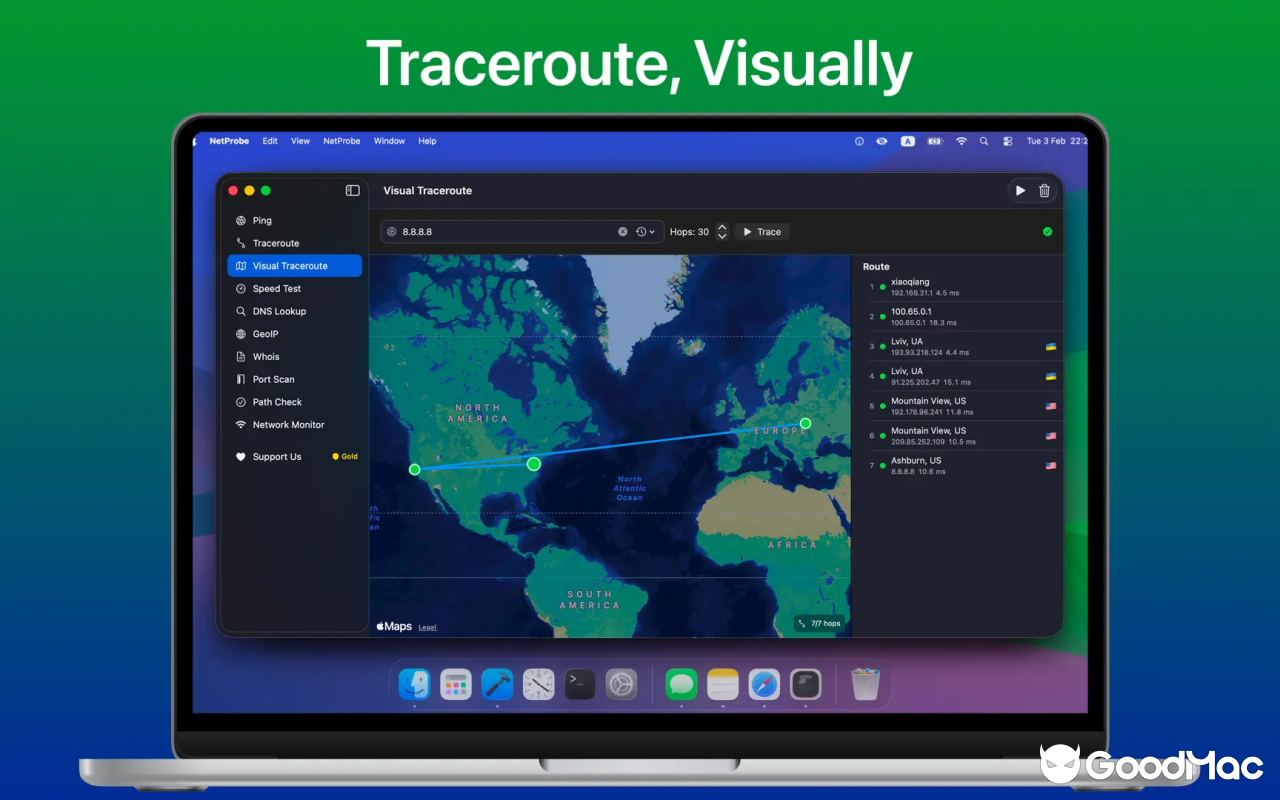
Task: Click the keyboard input A icon
Action: coord(908,141)
